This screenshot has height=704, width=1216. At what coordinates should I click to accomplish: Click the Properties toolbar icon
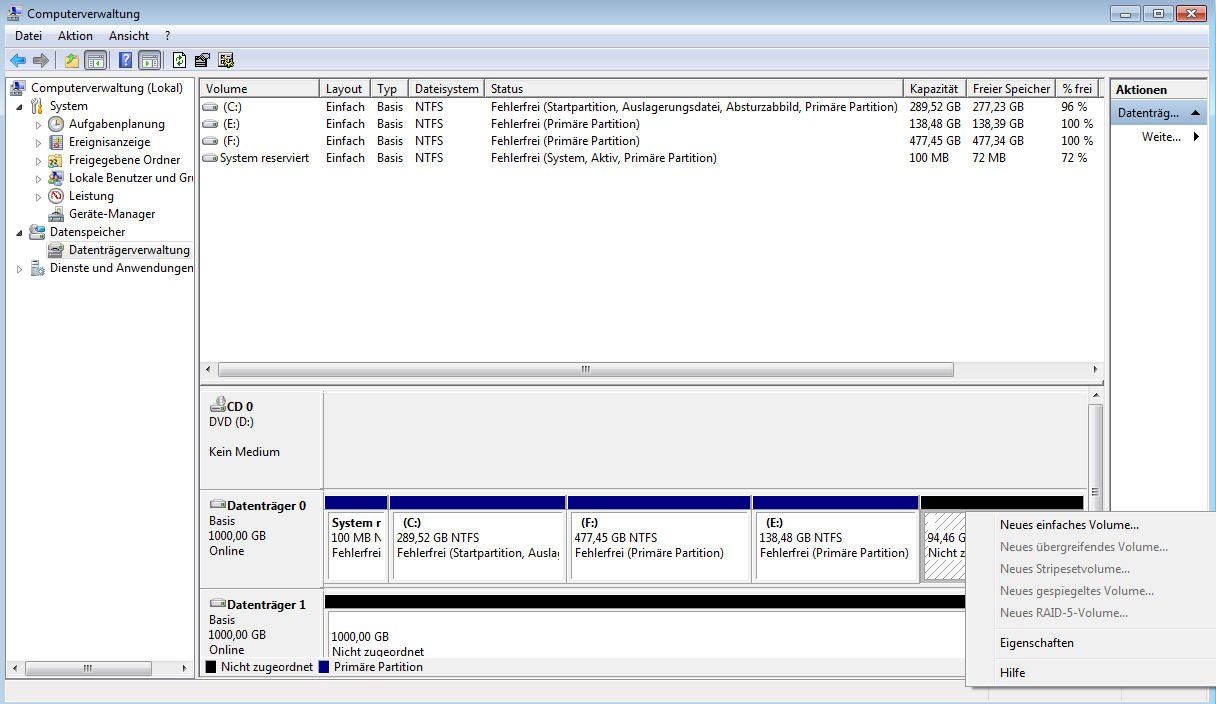[202, 60]
